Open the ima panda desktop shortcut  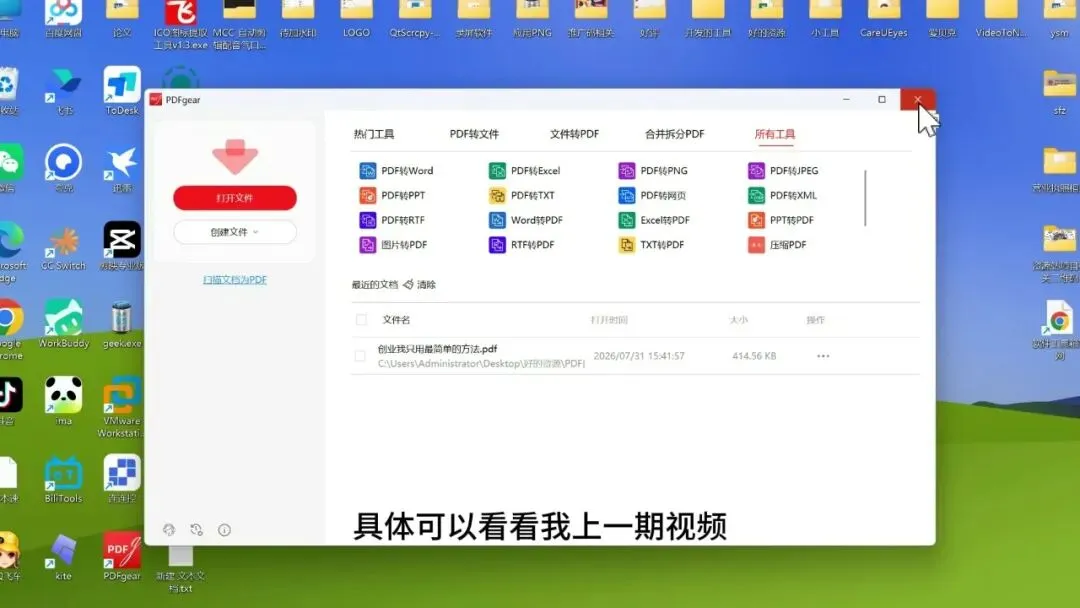tap(63, 402)
